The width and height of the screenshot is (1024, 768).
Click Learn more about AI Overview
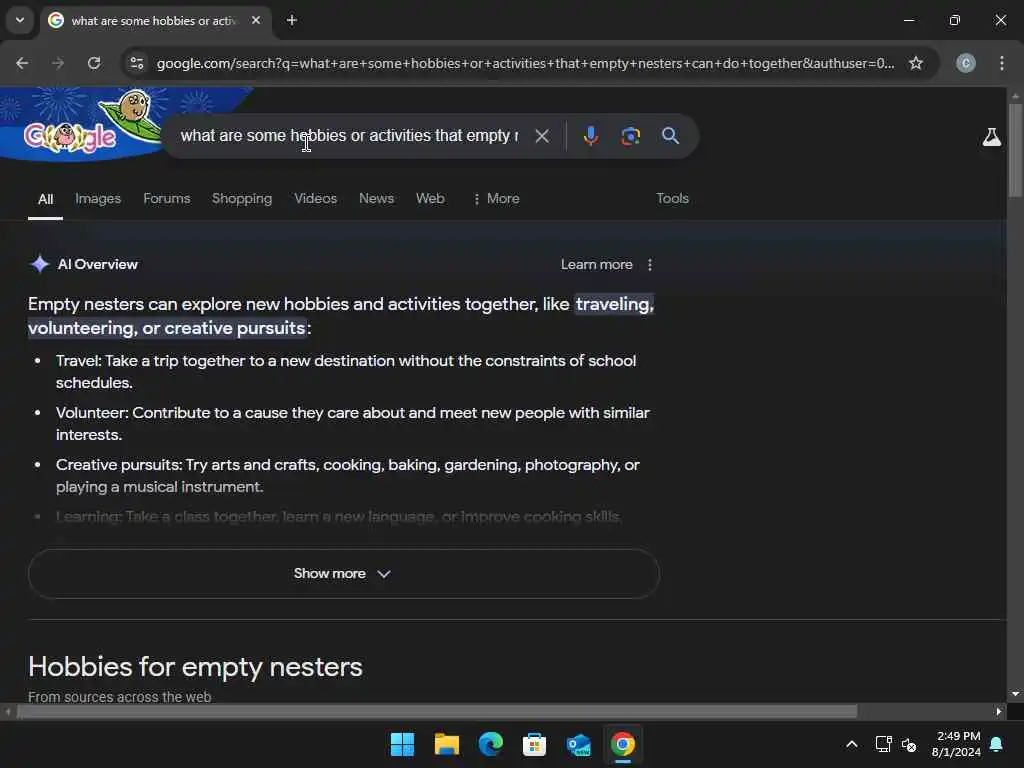pyautogui.click(x=596, y=264)
